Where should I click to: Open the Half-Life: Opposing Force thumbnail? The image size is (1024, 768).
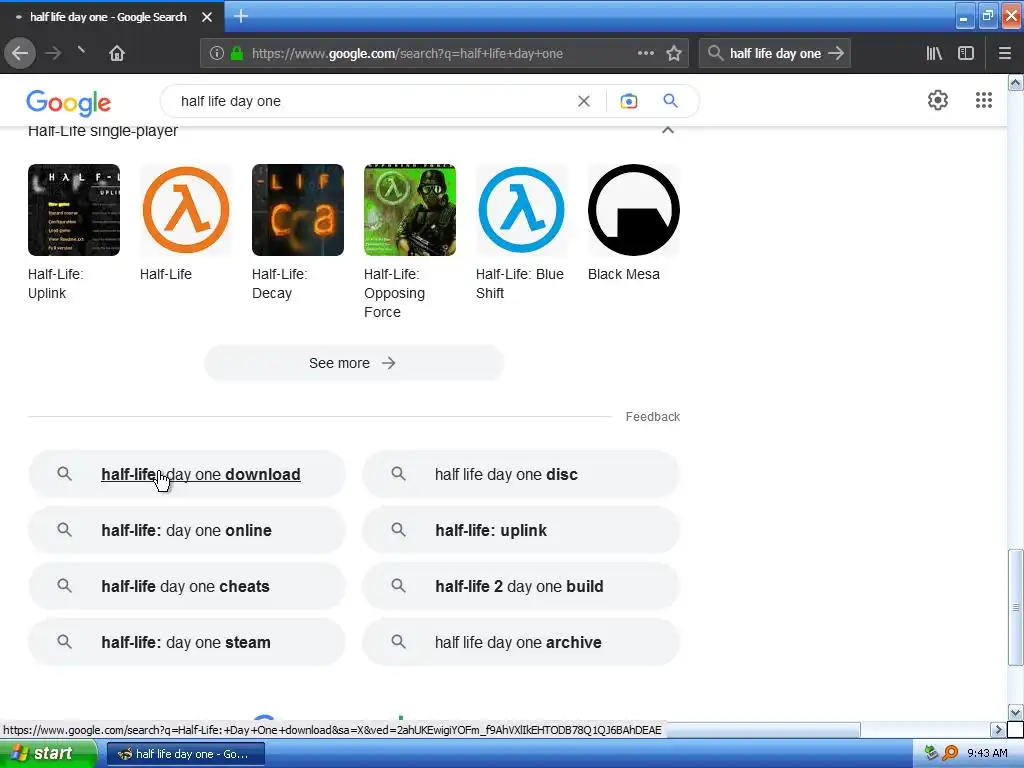pyautogui.click(x=410, y=210)
